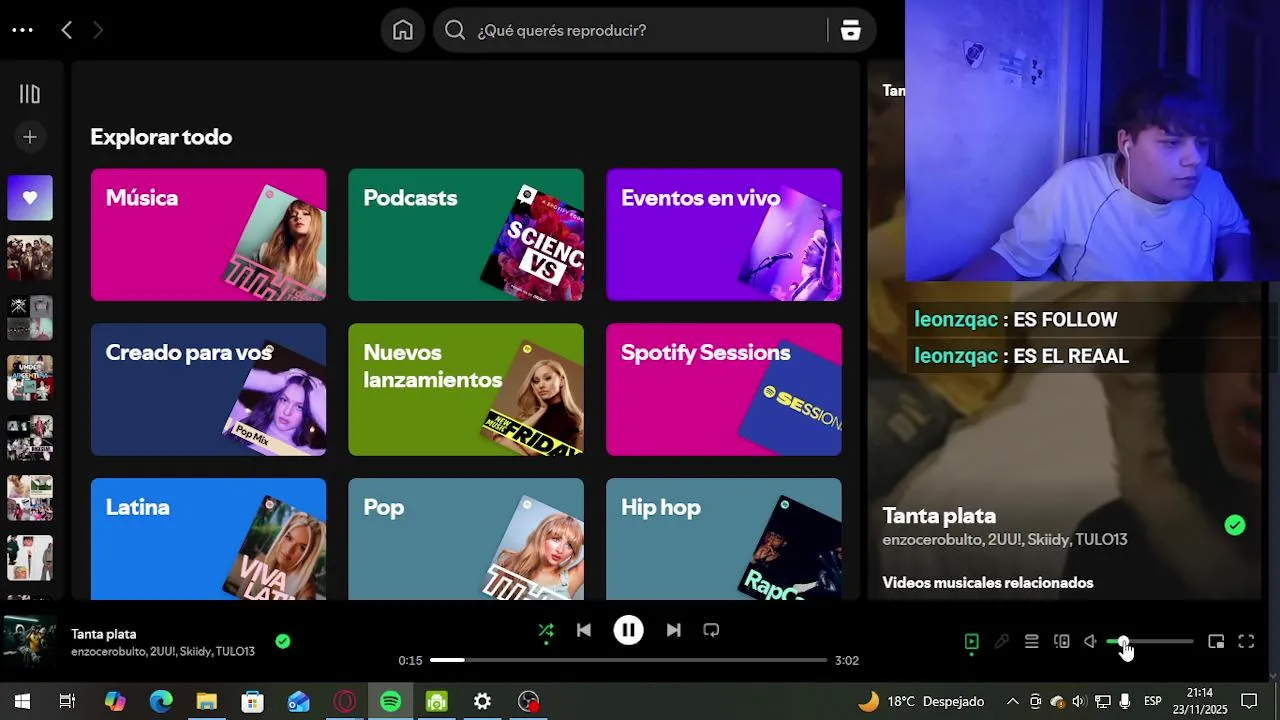Viewport: 1280px width, 720px height.
Task: Open Windows Start menu
Action: tap(22, 702)
